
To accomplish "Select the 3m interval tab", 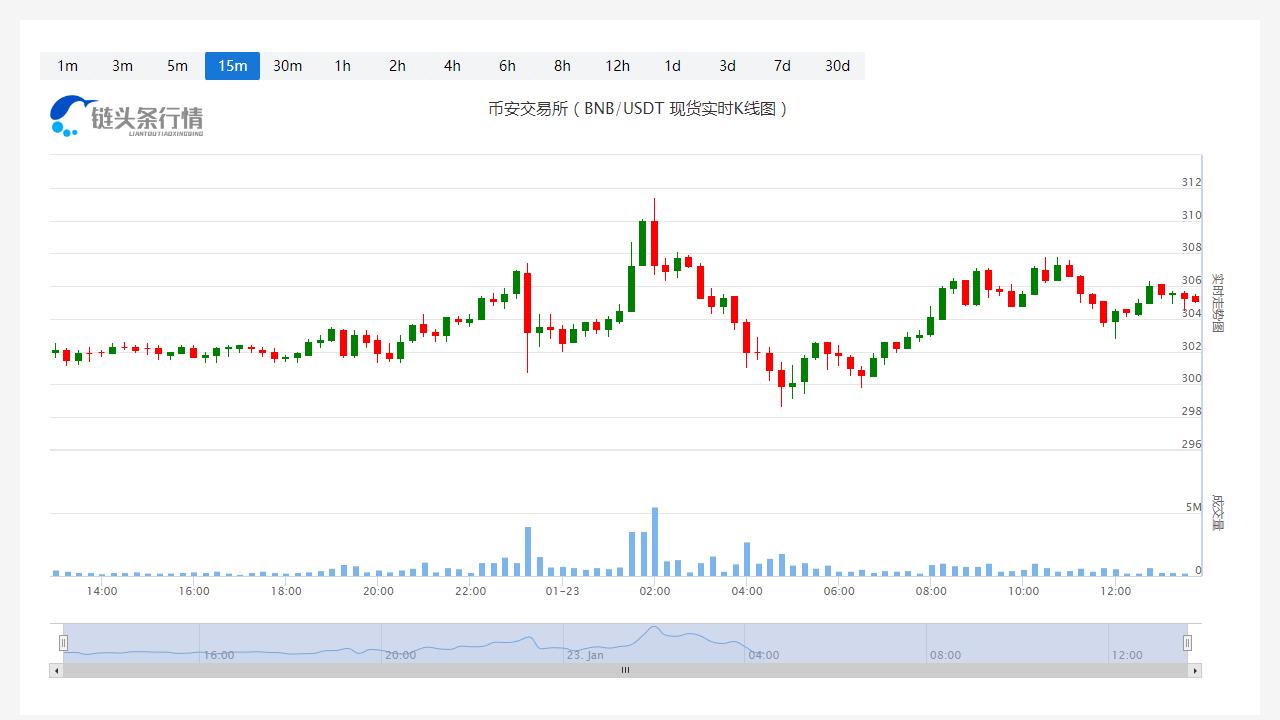I will click(x=122, y=66).
